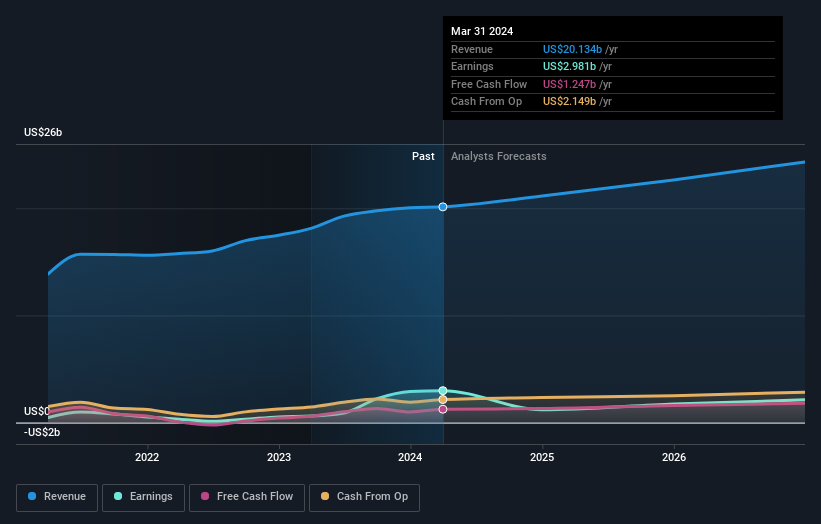Click the Revenue row label in tooltip

472,49
